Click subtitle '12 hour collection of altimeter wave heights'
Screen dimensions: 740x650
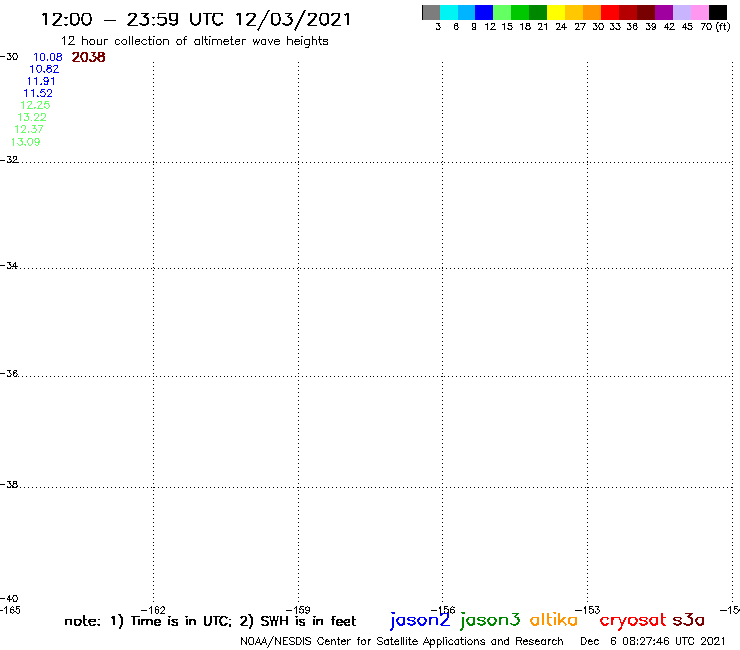(x=194, y=41)
